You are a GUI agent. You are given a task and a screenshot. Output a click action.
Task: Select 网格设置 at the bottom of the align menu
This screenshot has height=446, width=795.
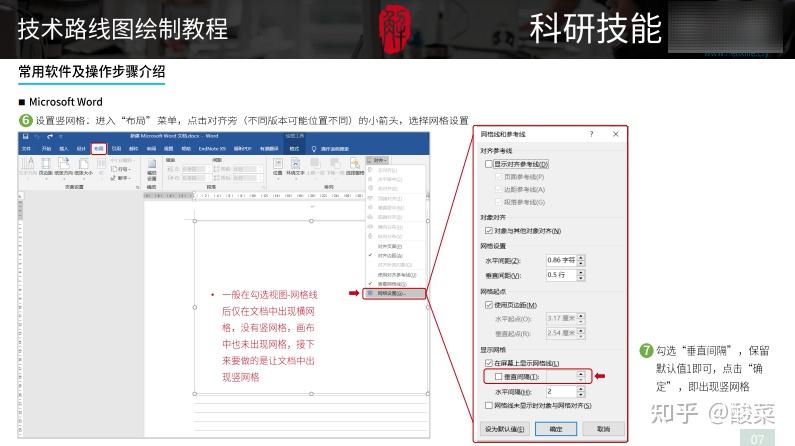[394, 293]
